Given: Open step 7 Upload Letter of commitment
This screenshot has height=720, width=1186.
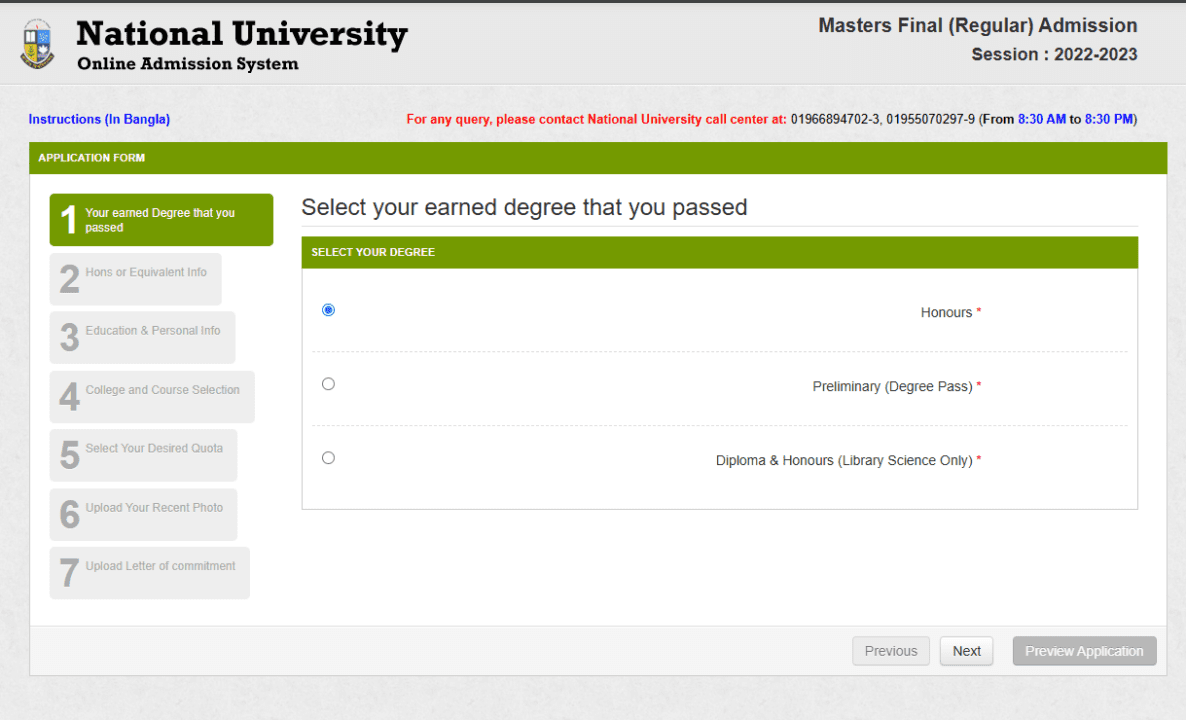Looking at the screenshot, I should point(150,573).
